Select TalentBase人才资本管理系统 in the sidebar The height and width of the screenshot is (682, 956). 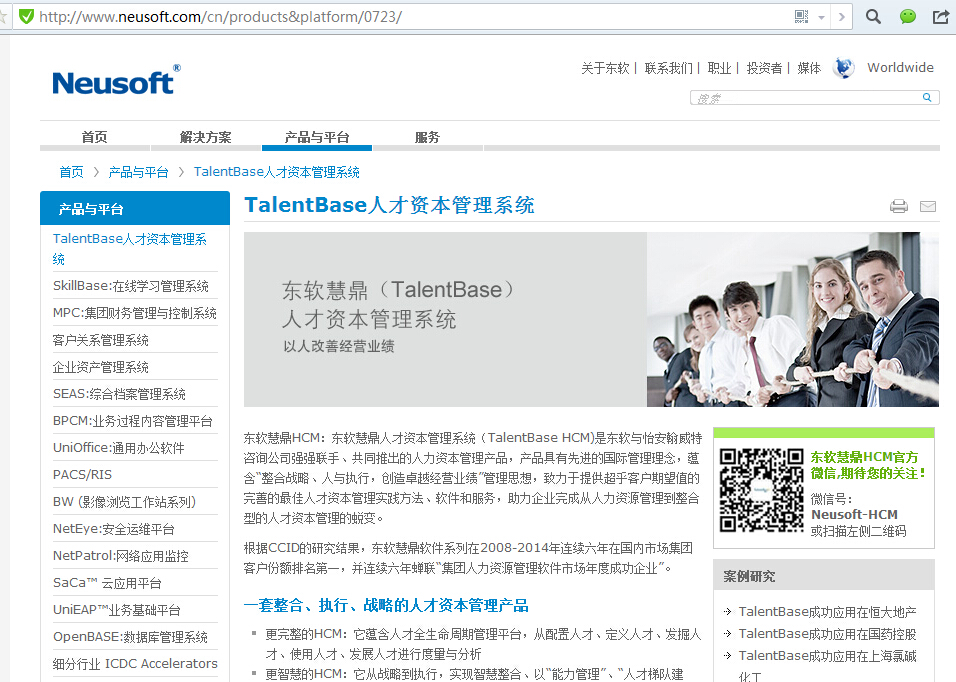pos(130,249)
